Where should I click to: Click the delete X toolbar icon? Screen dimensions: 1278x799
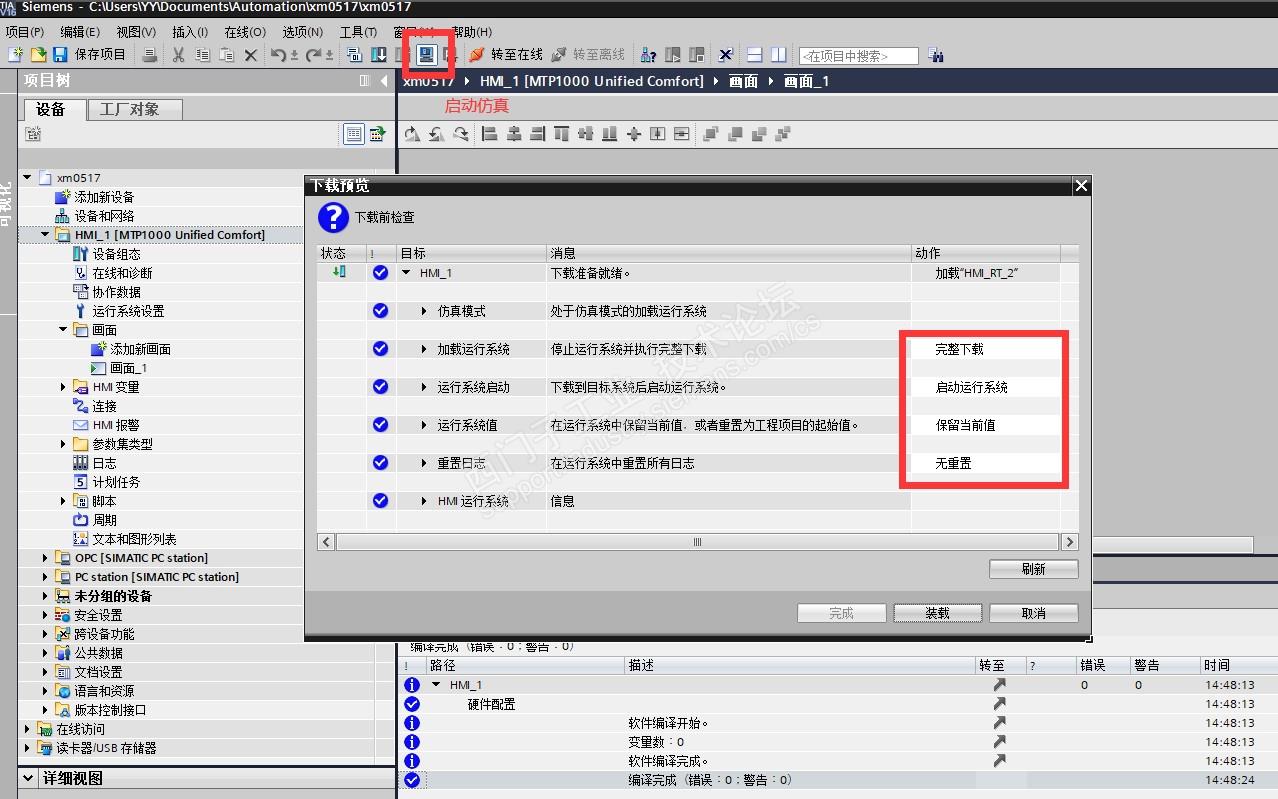(x=251, y=55)
